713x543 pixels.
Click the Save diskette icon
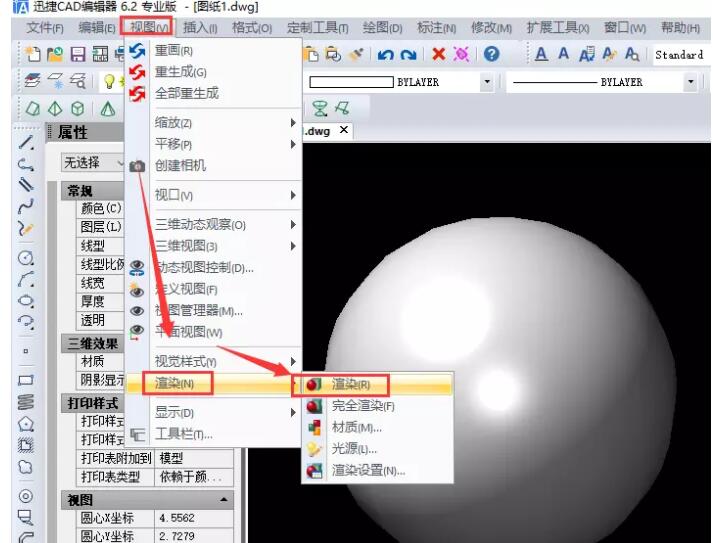click(x=78, y=55)
